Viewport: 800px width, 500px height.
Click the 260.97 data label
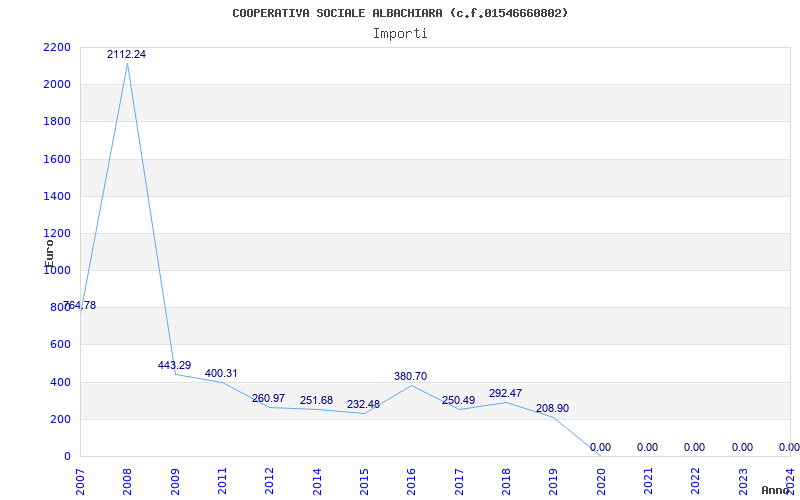pos(268,398)
